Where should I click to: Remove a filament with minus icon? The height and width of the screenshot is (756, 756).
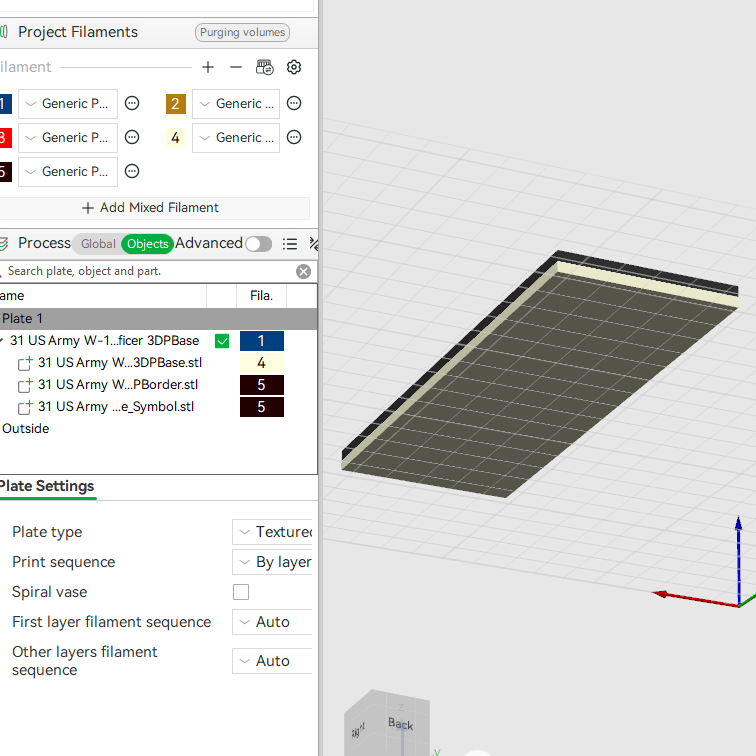236,67
